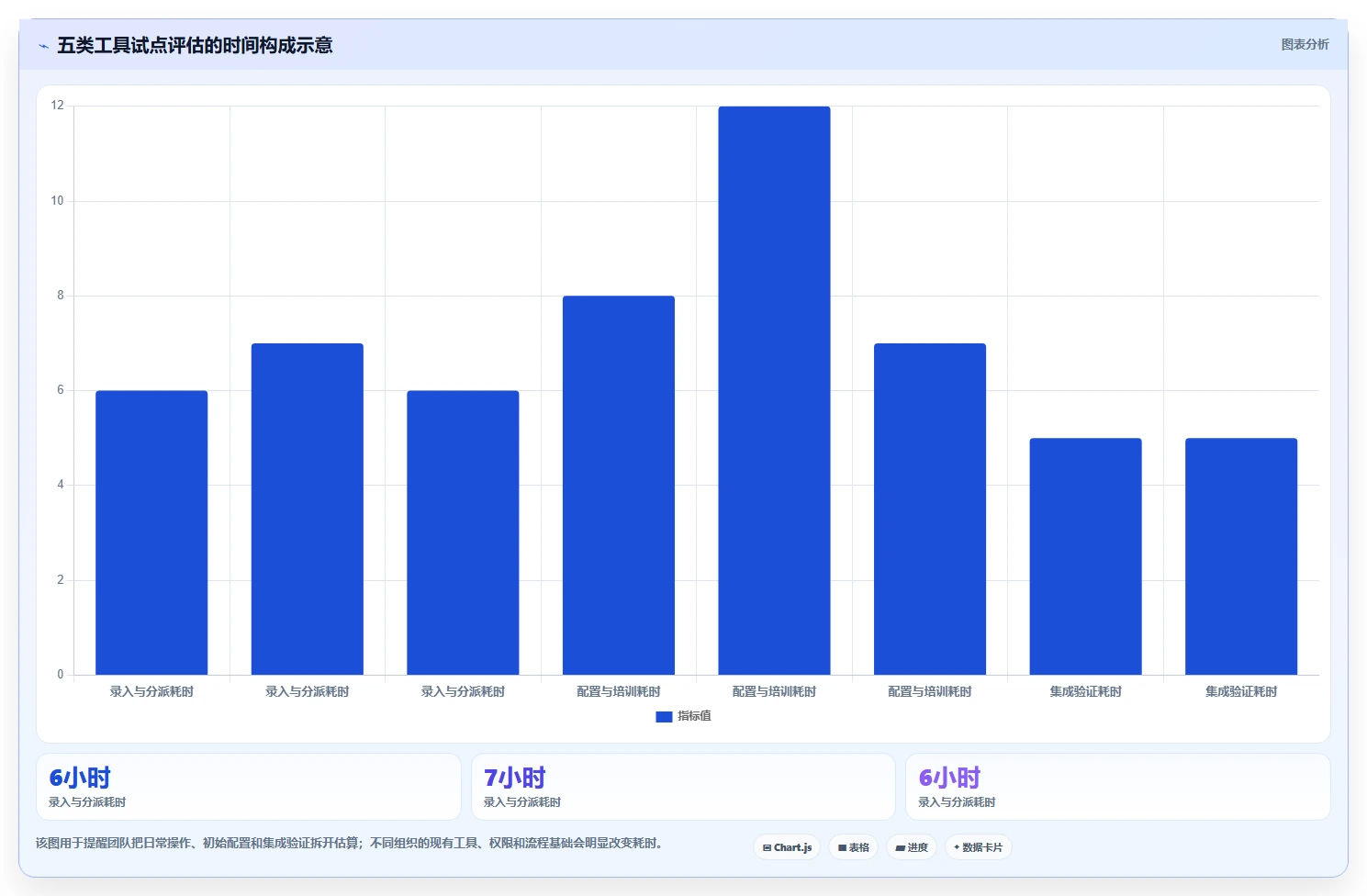1367x896 pixels.
Task: Click the title 五类工具试点评估的时间构成示意
Action: click(x=195, y=45)
